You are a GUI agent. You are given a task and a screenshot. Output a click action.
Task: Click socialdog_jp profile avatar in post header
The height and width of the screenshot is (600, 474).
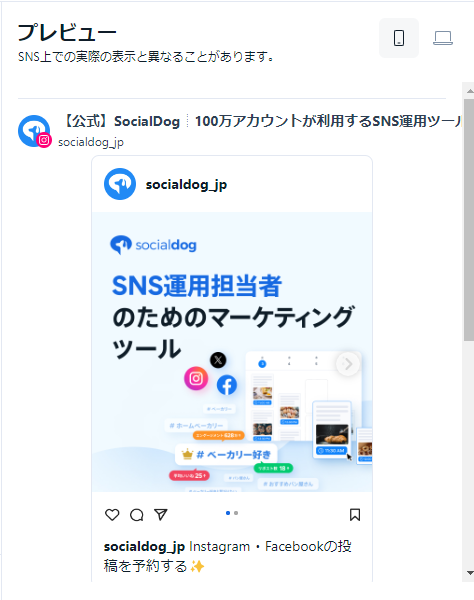coord(120,184)
